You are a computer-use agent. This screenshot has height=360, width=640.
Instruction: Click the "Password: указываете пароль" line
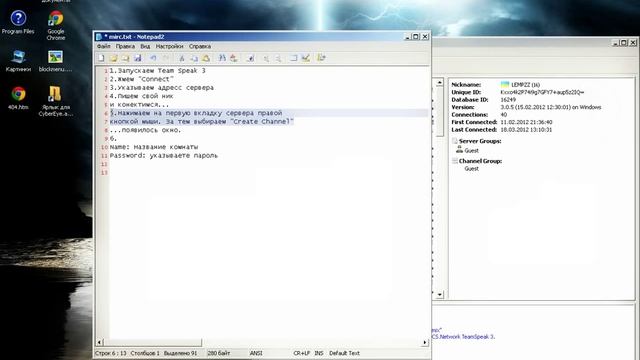click(164, 156)
